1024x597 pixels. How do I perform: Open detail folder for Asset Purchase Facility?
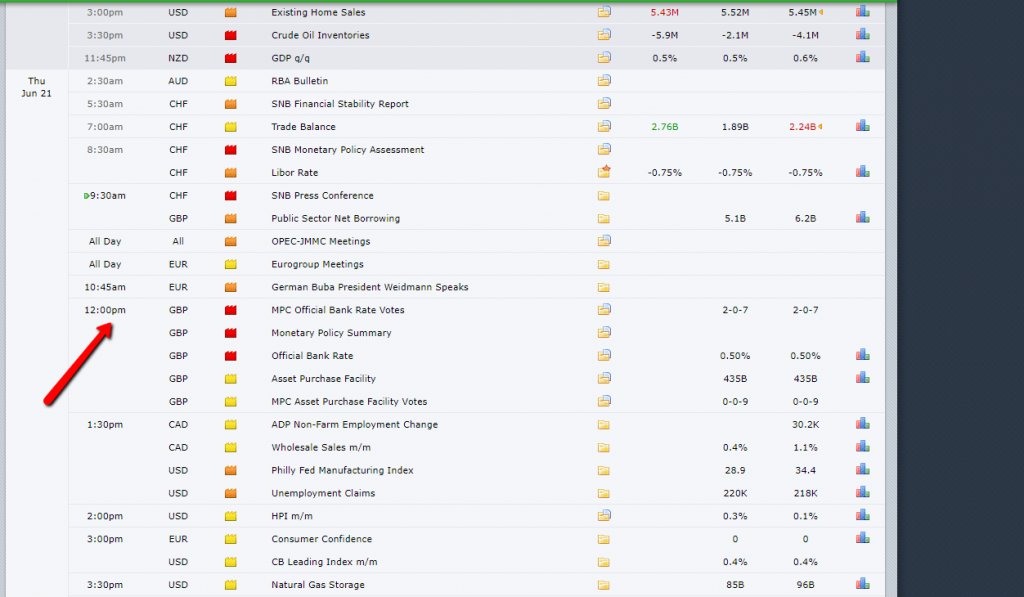coord(604,378)
